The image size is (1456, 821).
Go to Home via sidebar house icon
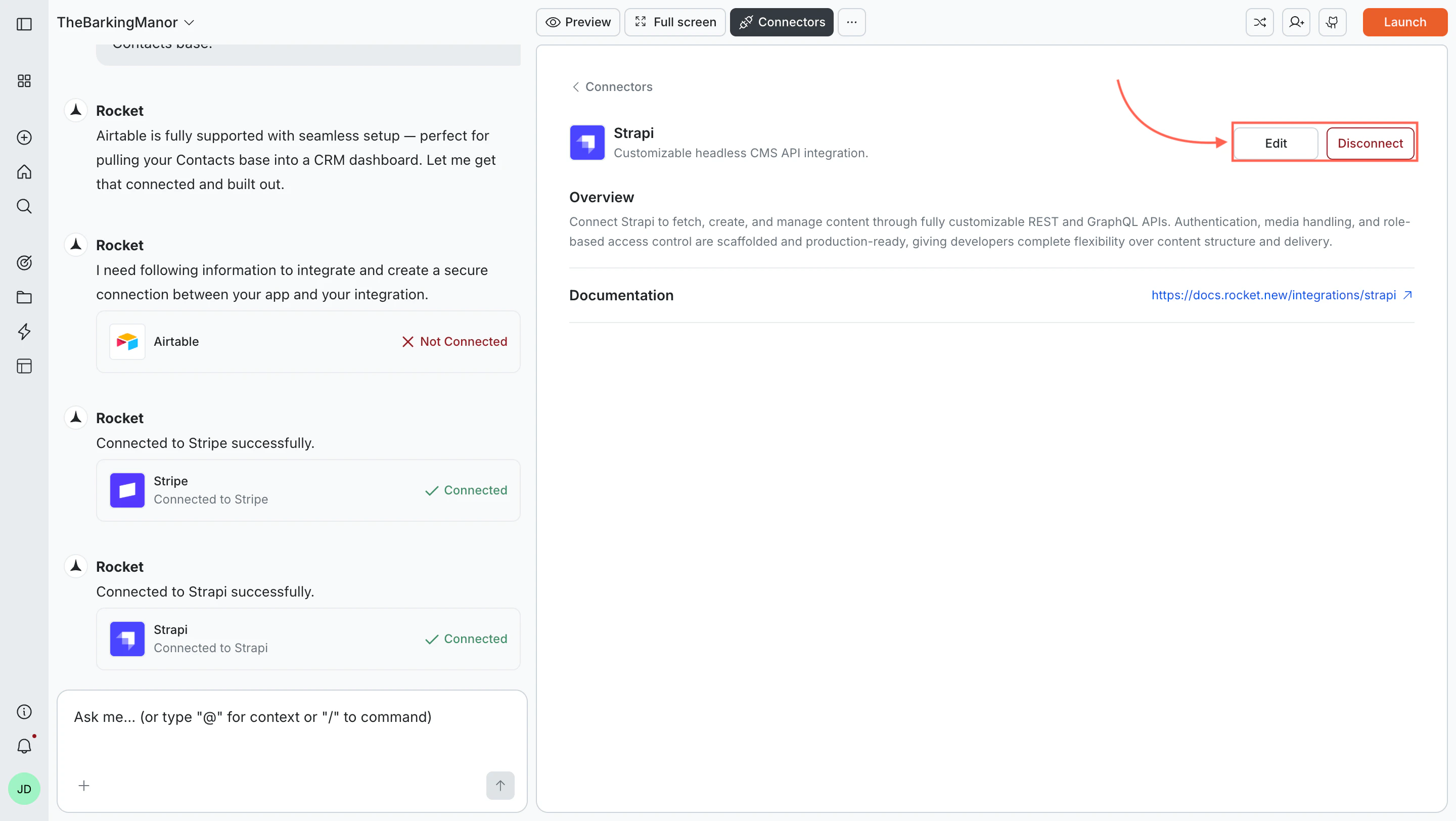(24, 172)
